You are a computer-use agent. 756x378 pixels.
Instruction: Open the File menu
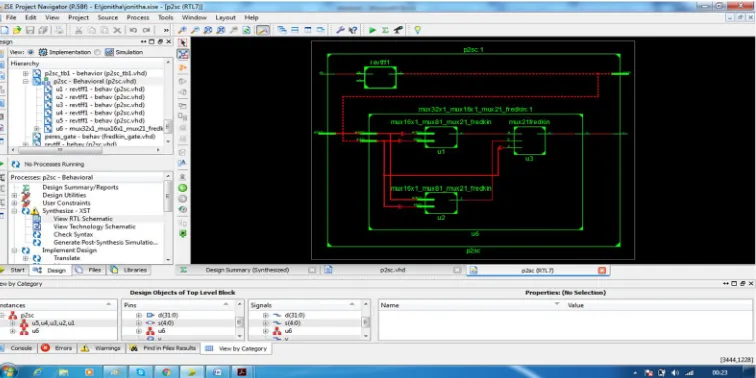[x=11, y=17]
